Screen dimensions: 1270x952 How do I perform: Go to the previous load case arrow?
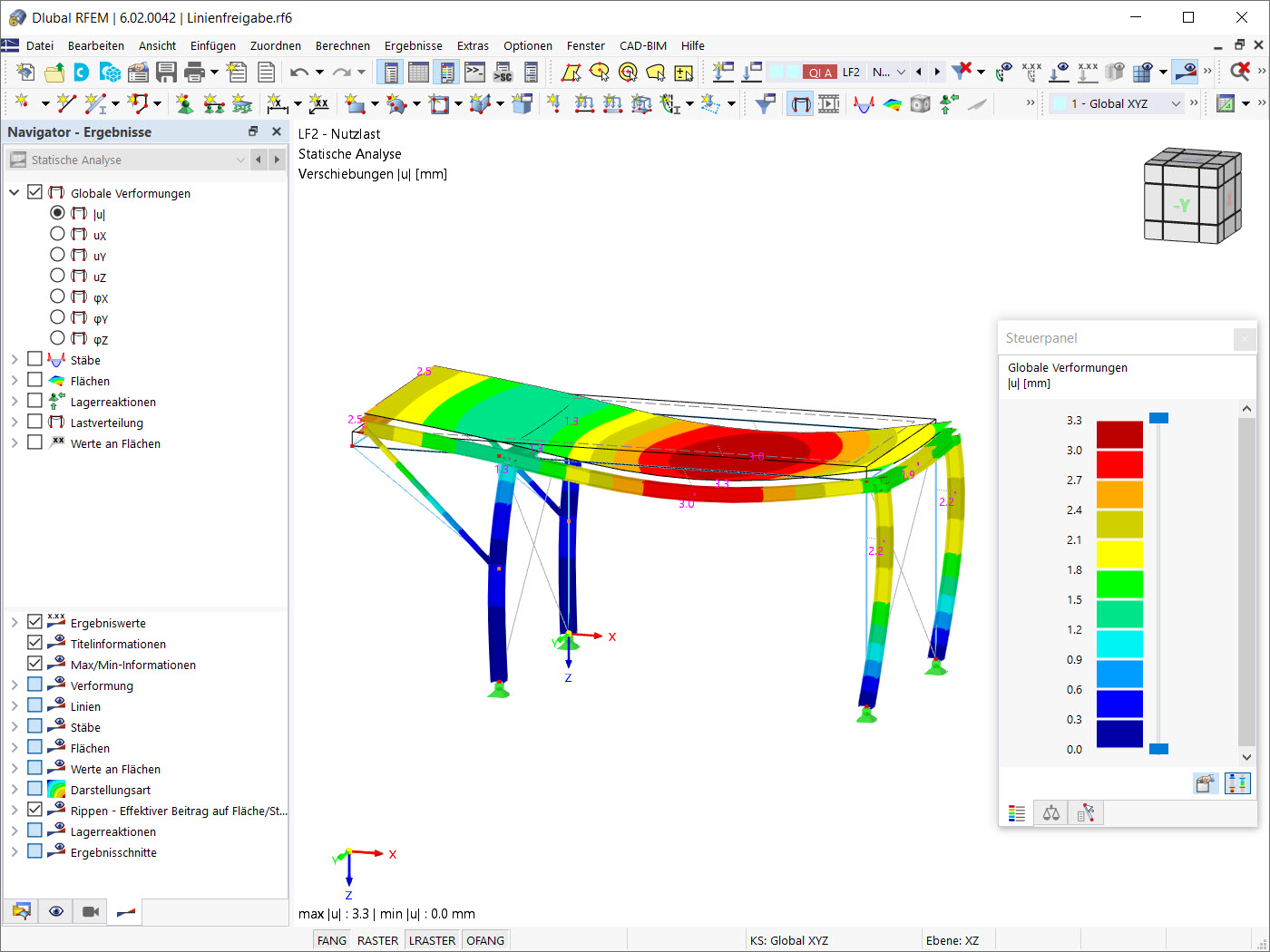(919, 73)
